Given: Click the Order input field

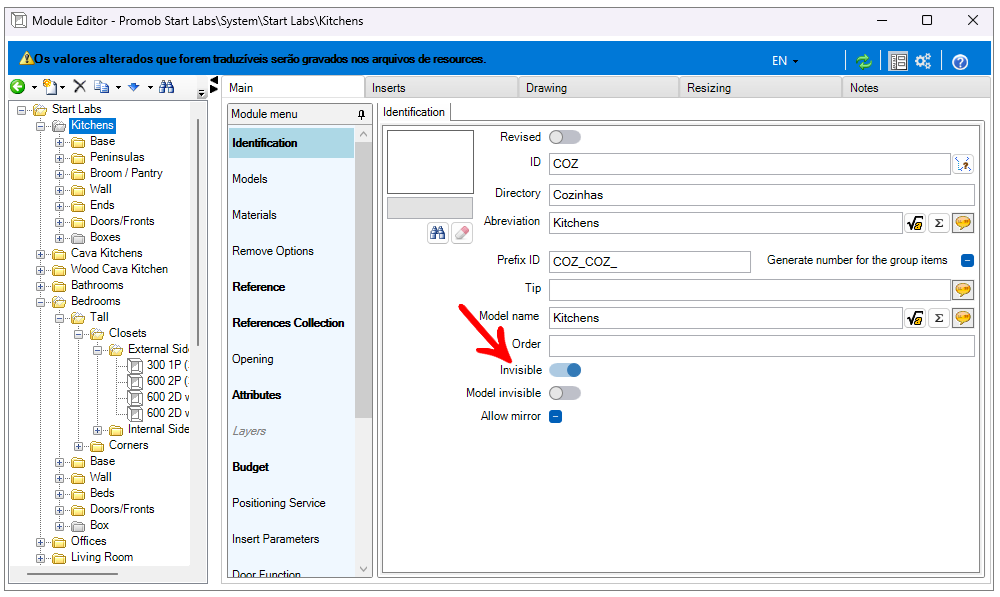Looking at the screenshot, I should pyautogui.click(x=761, y=346).
